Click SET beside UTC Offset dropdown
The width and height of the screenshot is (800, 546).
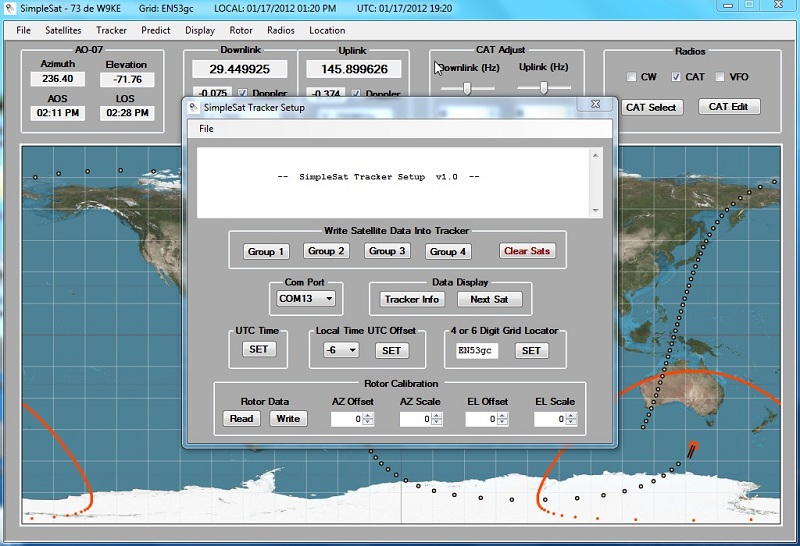coord(391,351)
